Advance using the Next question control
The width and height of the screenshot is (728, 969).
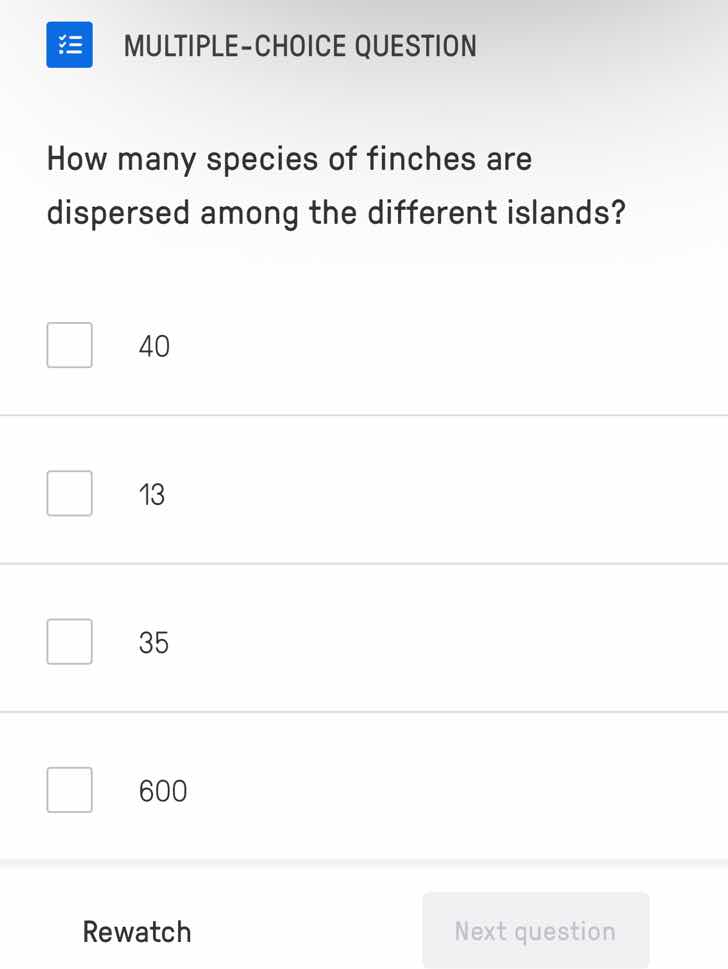click(x=536, y=930)
